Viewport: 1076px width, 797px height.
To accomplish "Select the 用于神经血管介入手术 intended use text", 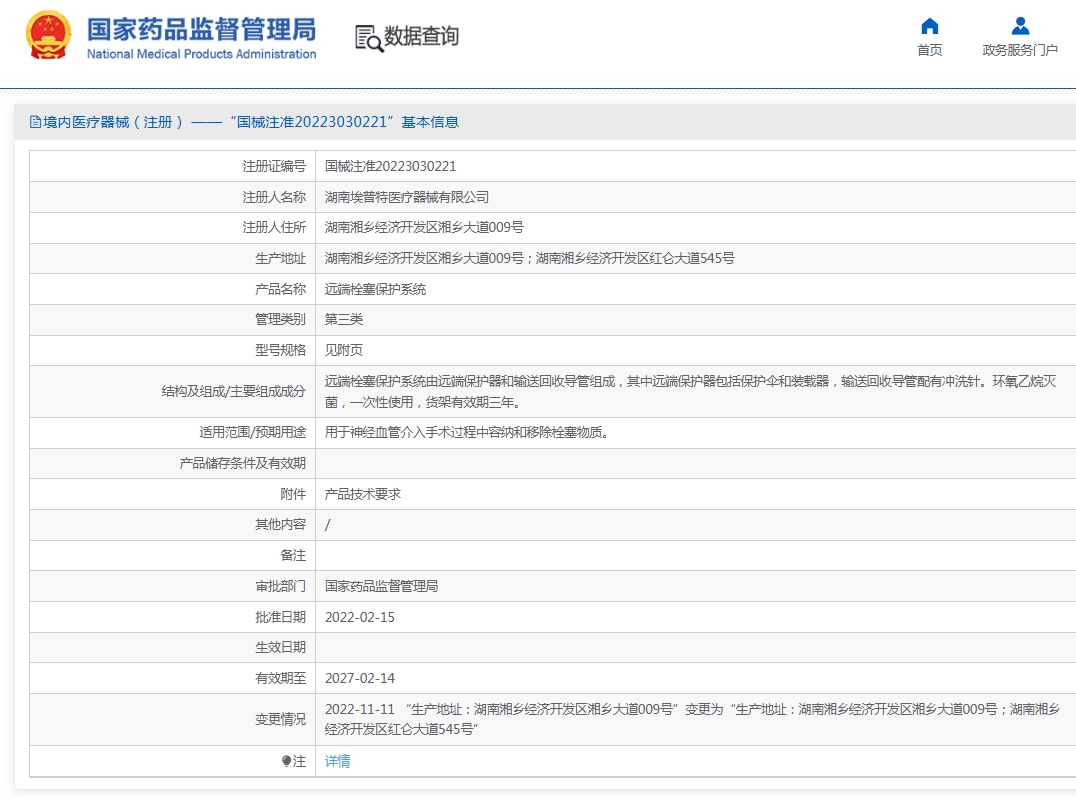I will (467, 432).
